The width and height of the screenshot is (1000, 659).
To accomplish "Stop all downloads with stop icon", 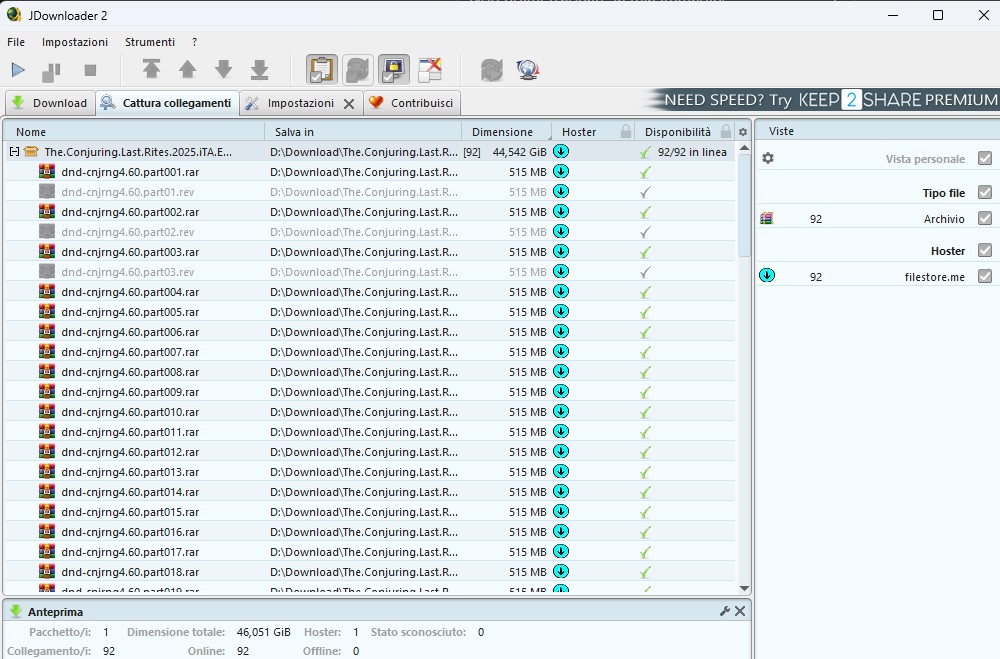I will (91, 70).
